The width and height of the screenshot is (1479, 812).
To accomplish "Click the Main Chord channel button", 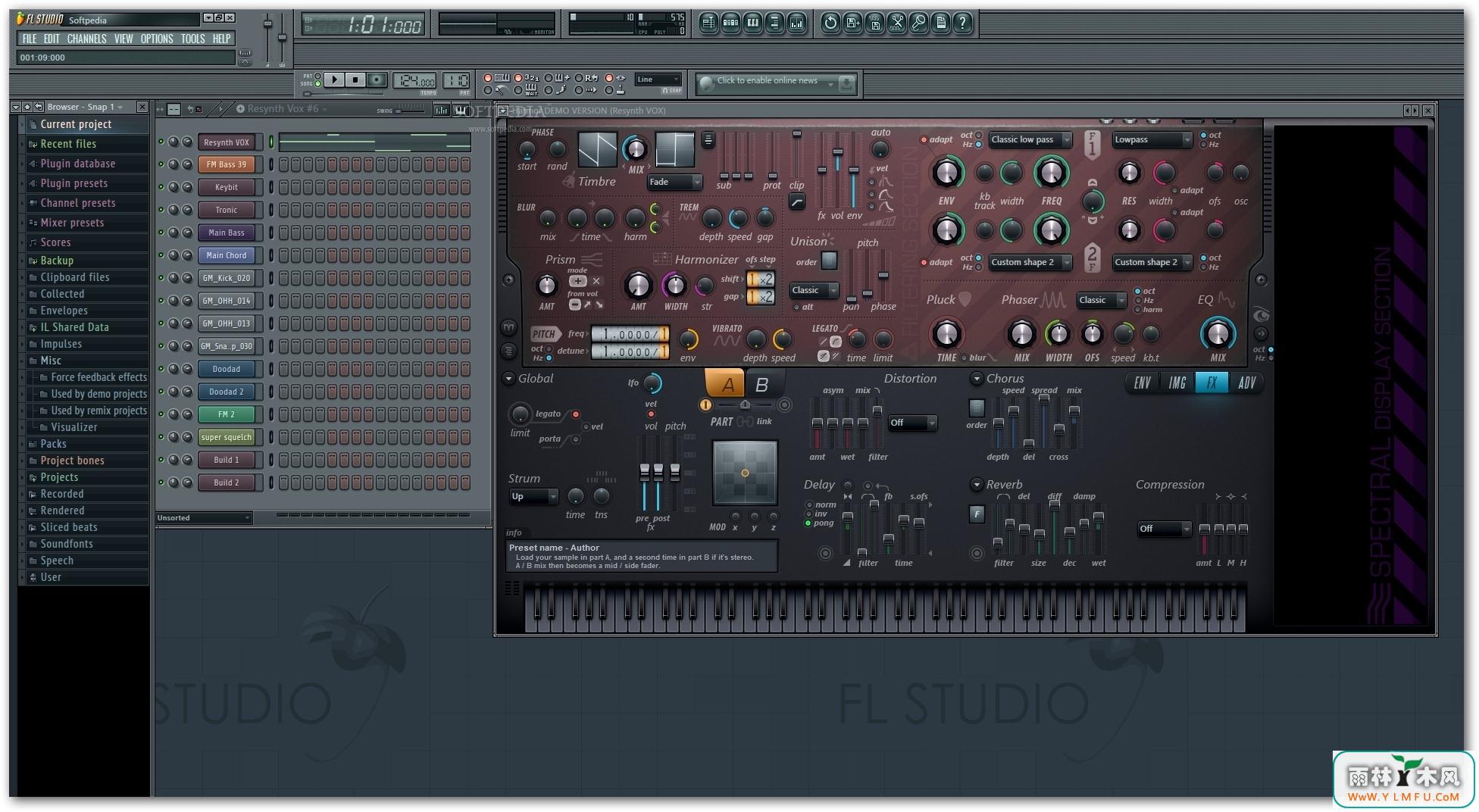I will pyautogui.click(x=227, y=256).
